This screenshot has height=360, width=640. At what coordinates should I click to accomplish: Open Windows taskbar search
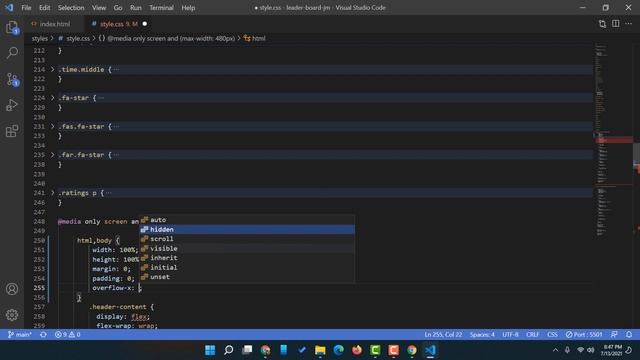click(x=229, y=350)
